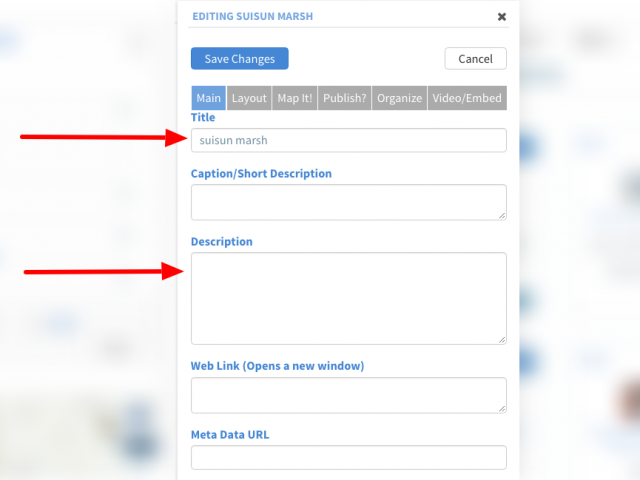Click the Title field label
The image size is (640, 480).
coord(203,118)
